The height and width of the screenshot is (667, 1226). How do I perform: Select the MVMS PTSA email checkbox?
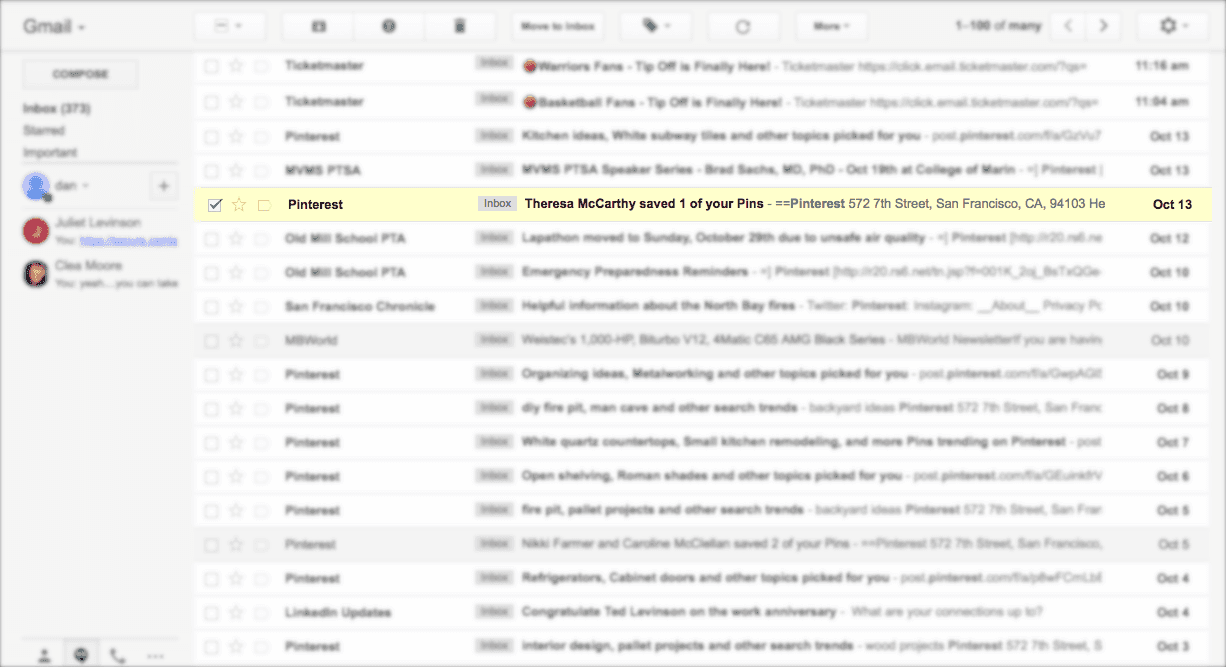pos(211,170)
